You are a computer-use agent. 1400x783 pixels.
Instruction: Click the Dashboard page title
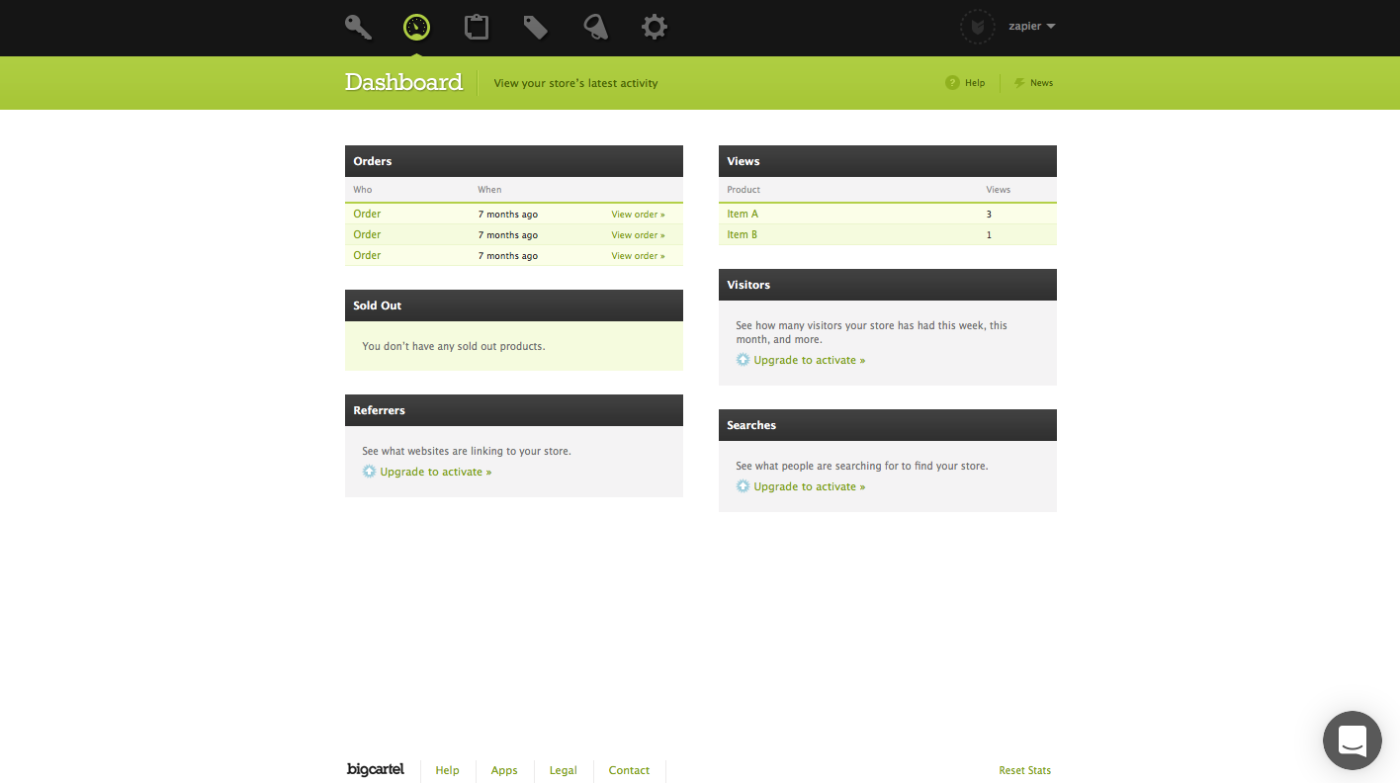404,82
